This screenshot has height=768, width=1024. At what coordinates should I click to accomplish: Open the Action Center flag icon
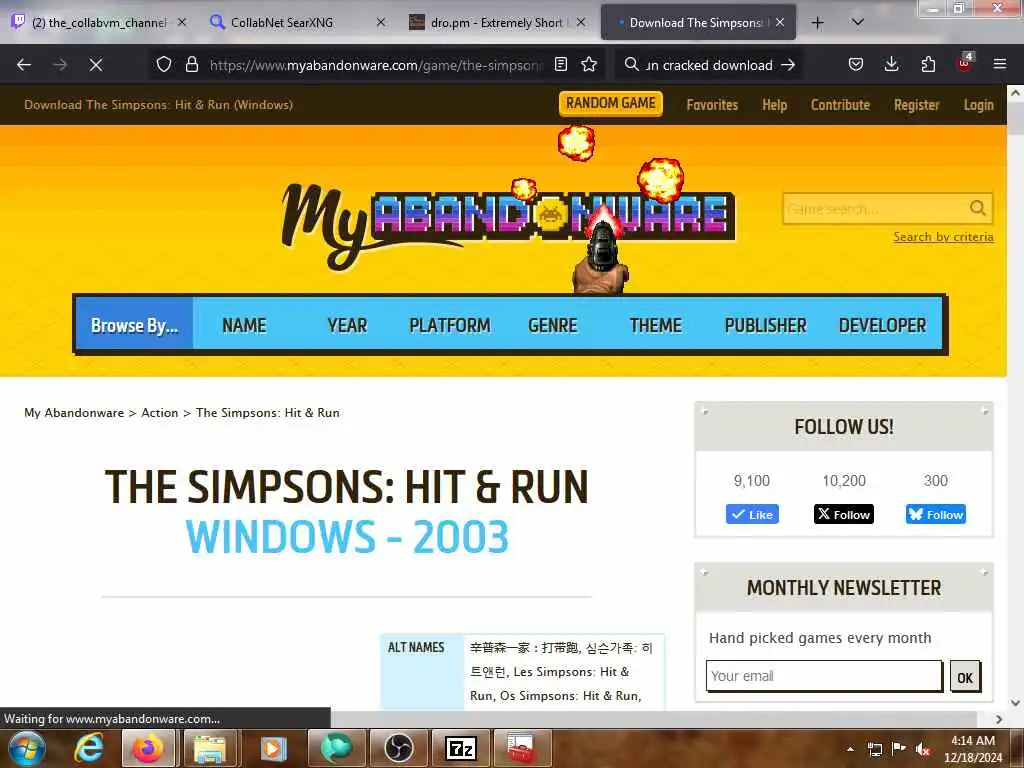(899, 749)
